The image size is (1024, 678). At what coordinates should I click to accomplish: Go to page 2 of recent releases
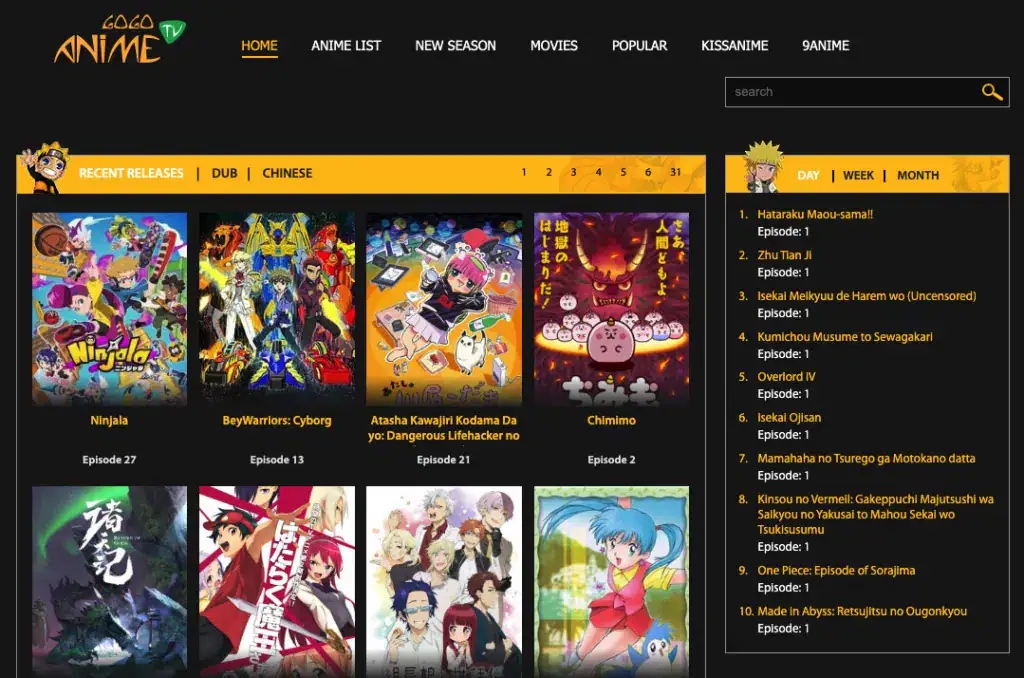(x=548, y=172)
